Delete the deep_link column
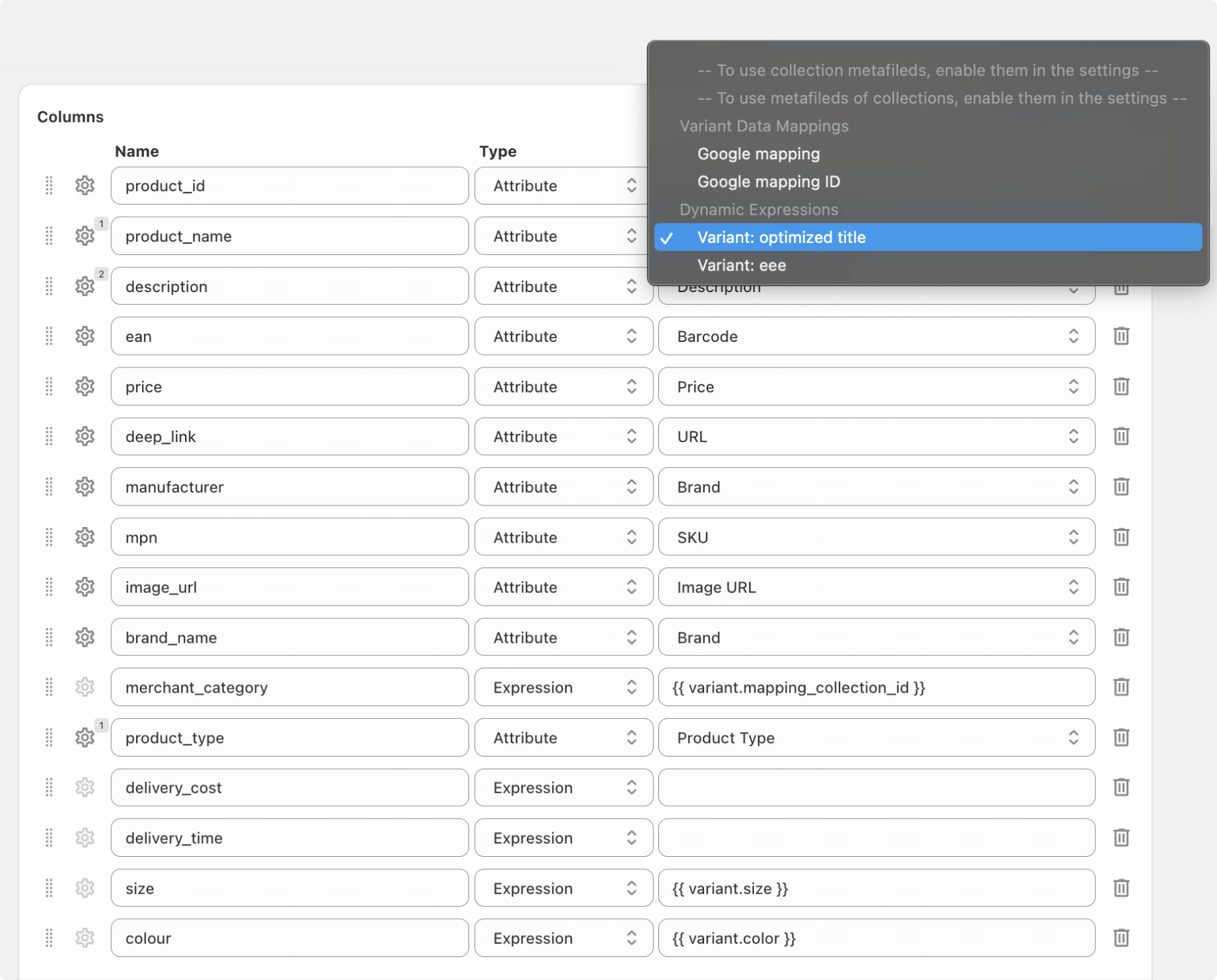 1121,436
